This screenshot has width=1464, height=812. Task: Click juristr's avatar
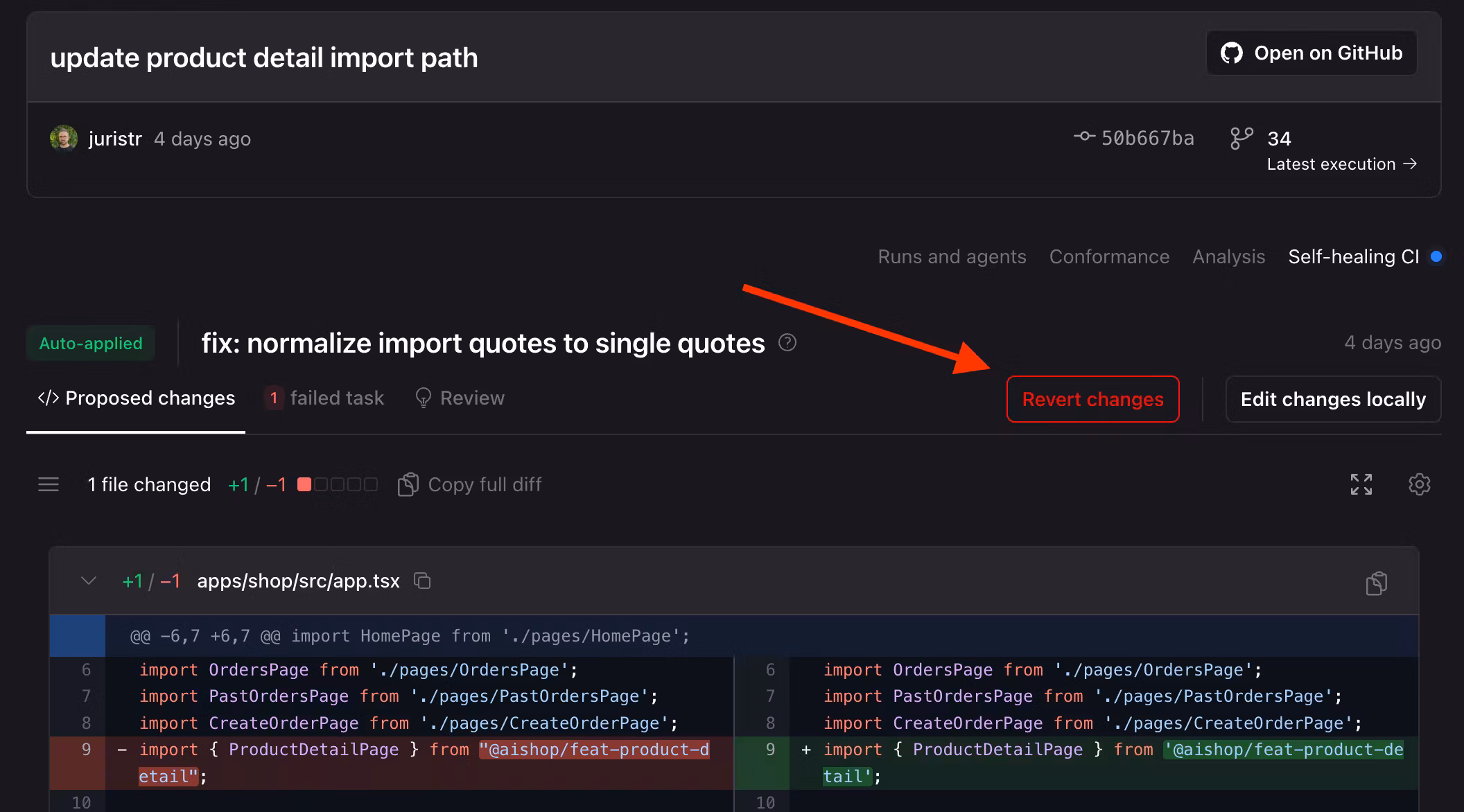64,138
